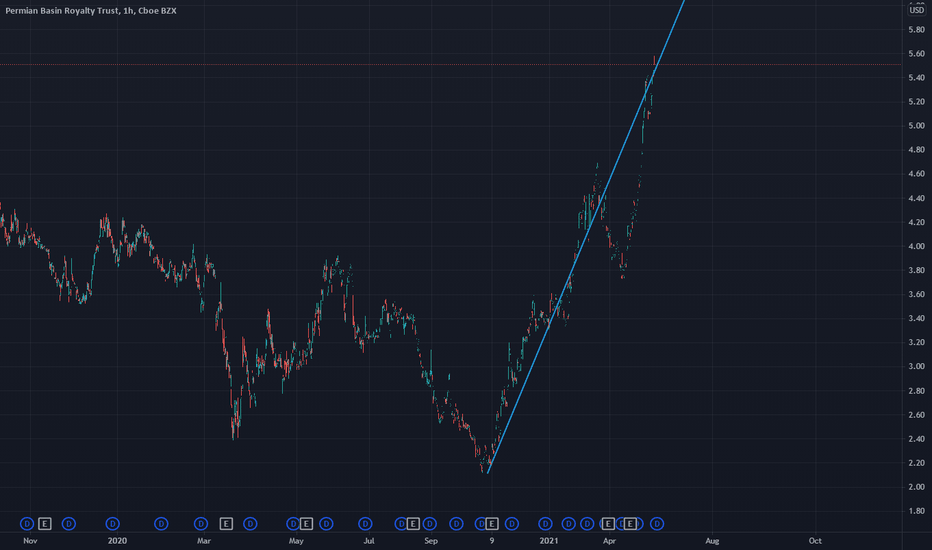Click the Aug label on the time axis
932x550 pixels.
click(712, 541)
